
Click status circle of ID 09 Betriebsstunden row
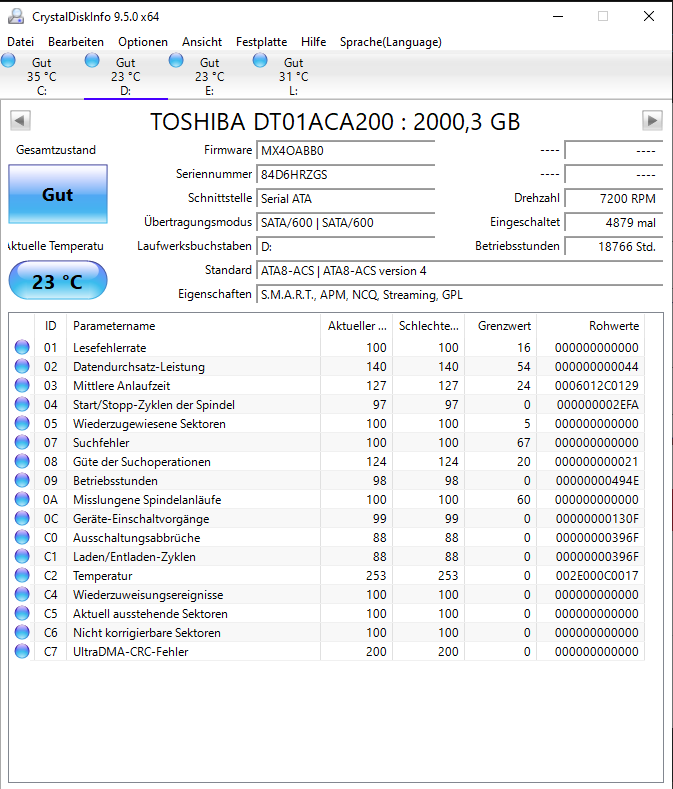click(x=22, y=481)
